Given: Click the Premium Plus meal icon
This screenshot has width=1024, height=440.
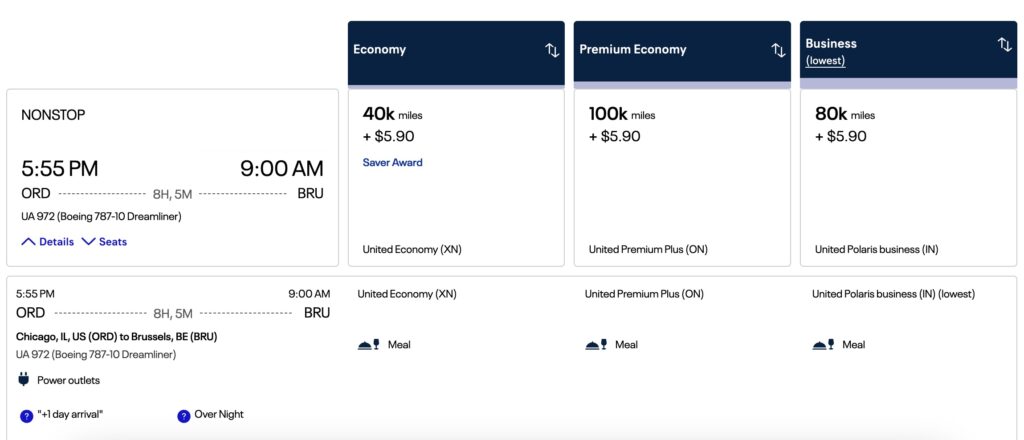Looking at the screenshot, I should (596, 344).
